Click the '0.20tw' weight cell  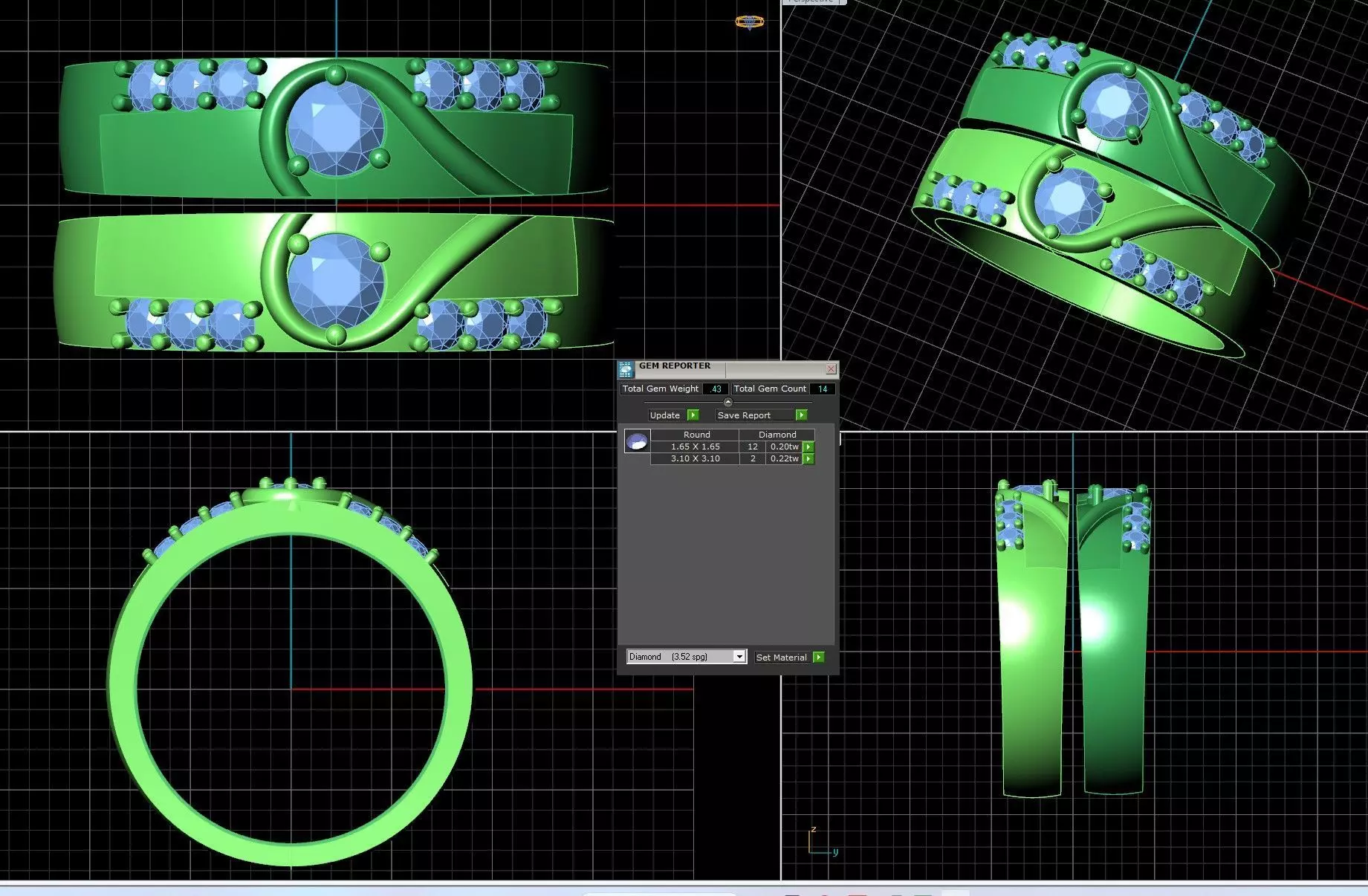784,447
